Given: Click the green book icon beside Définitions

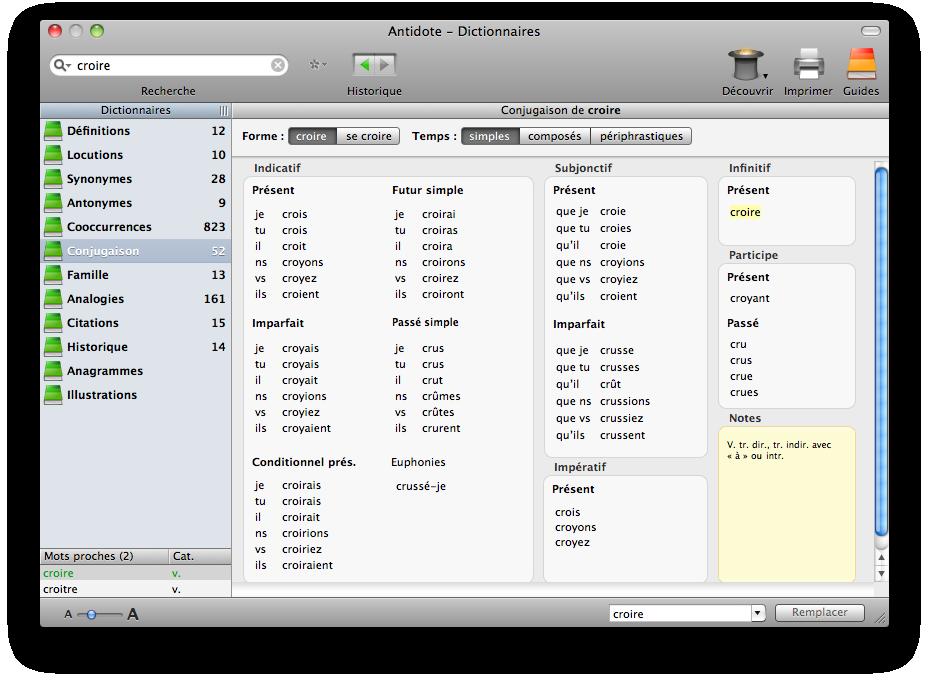Looking at the screenshot, I should point(53,131).
